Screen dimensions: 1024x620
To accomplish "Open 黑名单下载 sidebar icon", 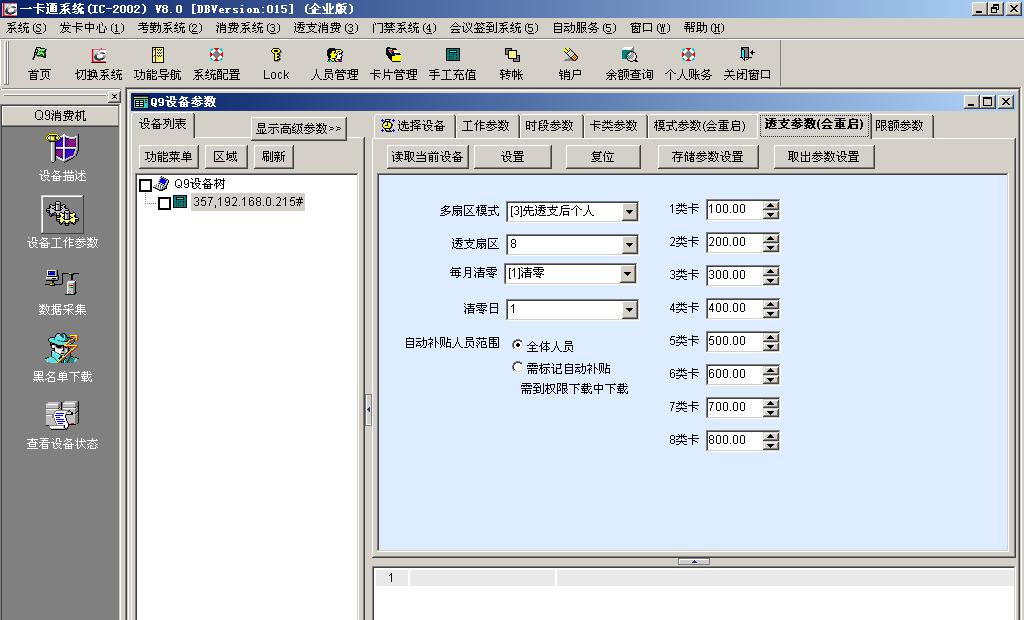I will point(62,358).
